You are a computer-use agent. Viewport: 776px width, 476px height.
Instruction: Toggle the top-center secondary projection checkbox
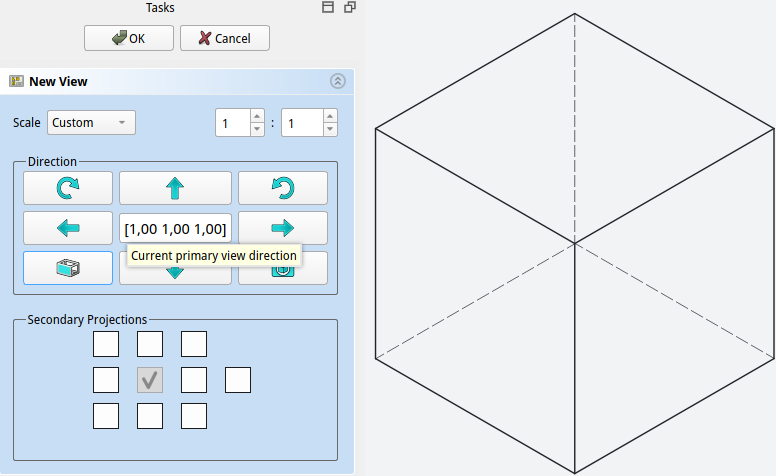[150, 345]
